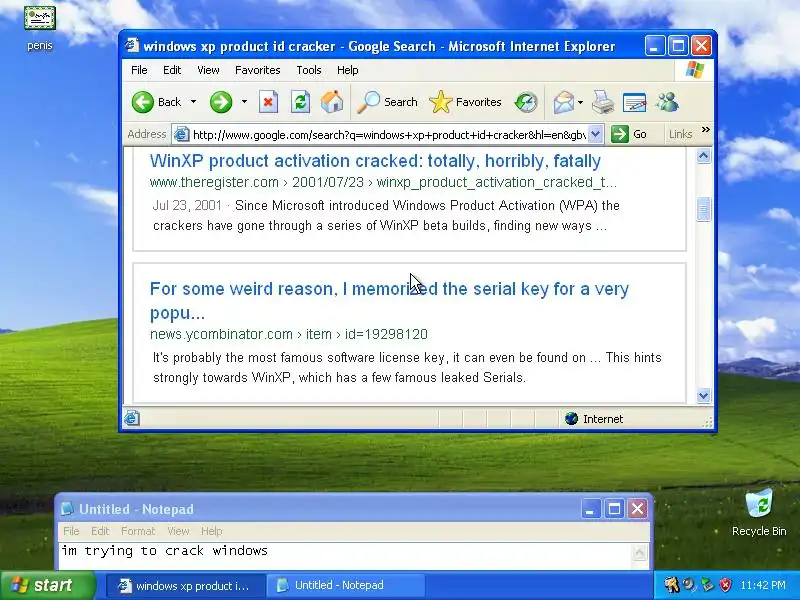Select the Recycle Bin desktop icon
Screen dimensions: 800x600
pyautogui.click(x=759, y=512)
